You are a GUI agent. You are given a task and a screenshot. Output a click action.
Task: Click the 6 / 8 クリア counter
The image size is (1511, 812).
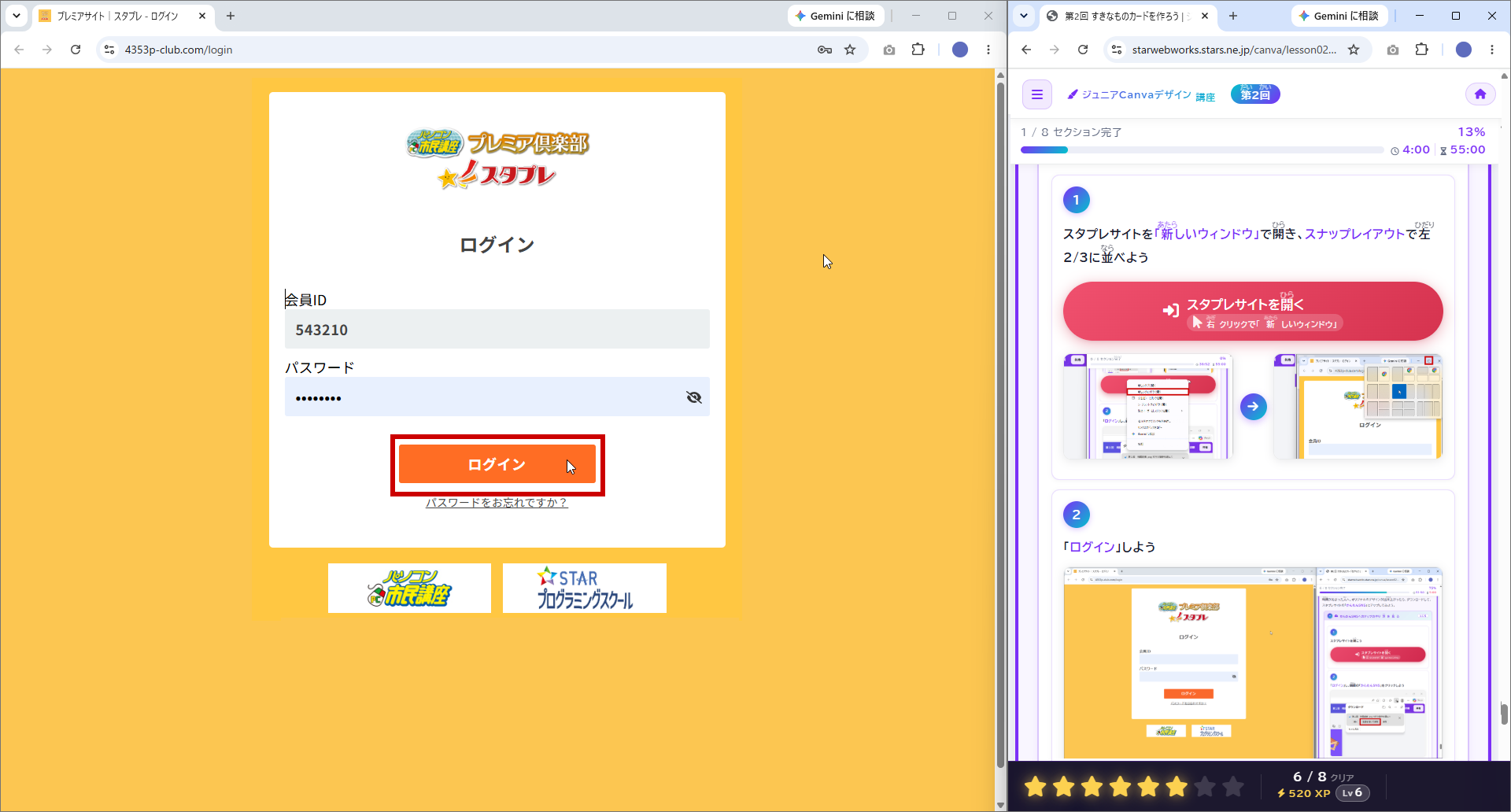tap(1324, 777)
